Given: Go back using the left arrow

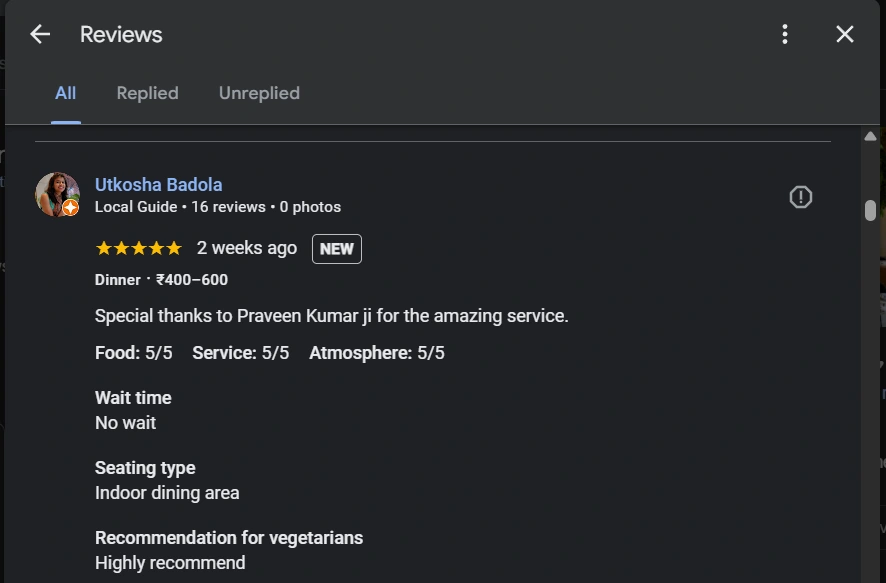Looking at the screenshot, I should coord(40,34).
